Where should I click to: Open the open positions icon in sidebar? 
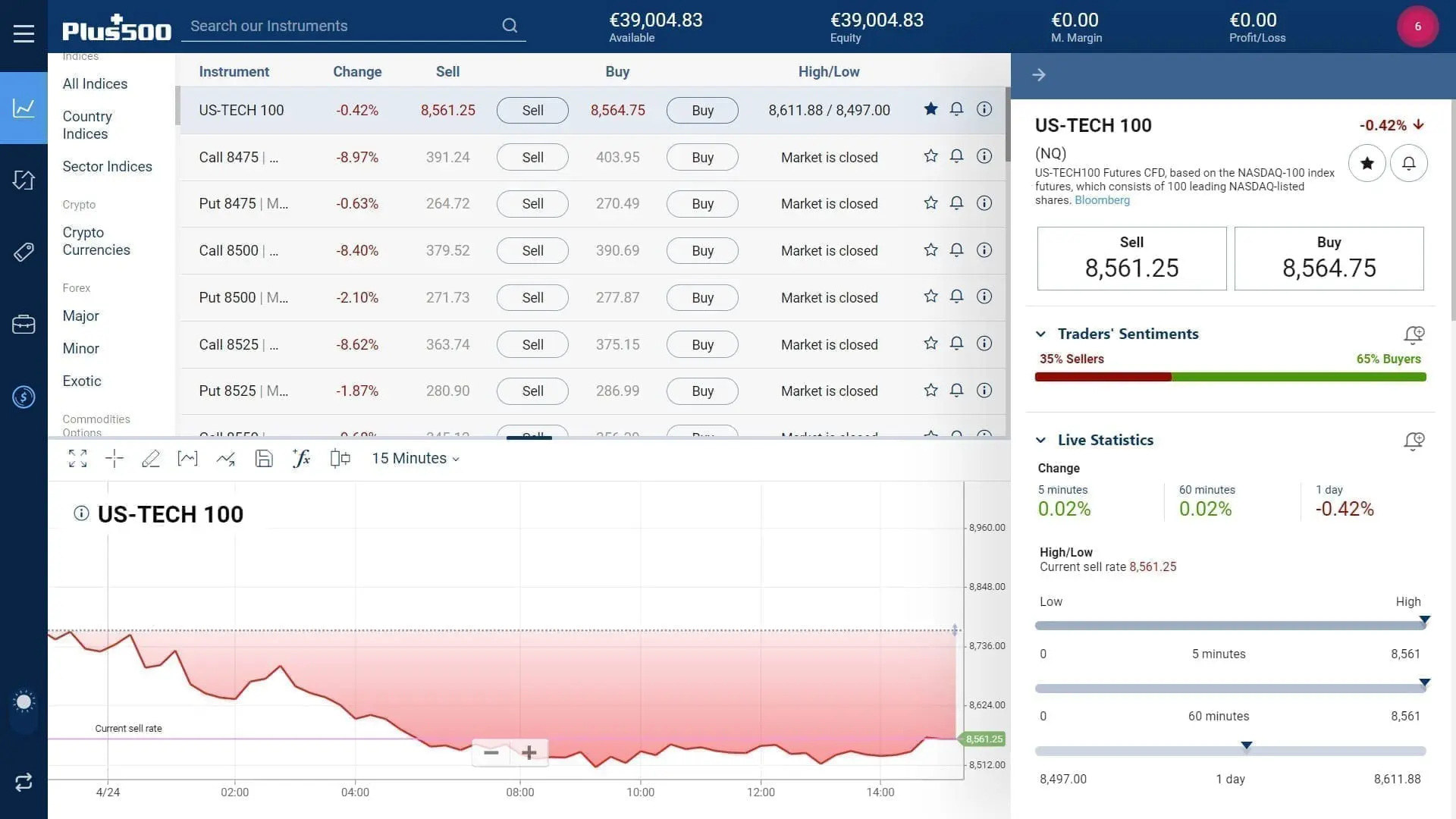click(x=24, y=180)
